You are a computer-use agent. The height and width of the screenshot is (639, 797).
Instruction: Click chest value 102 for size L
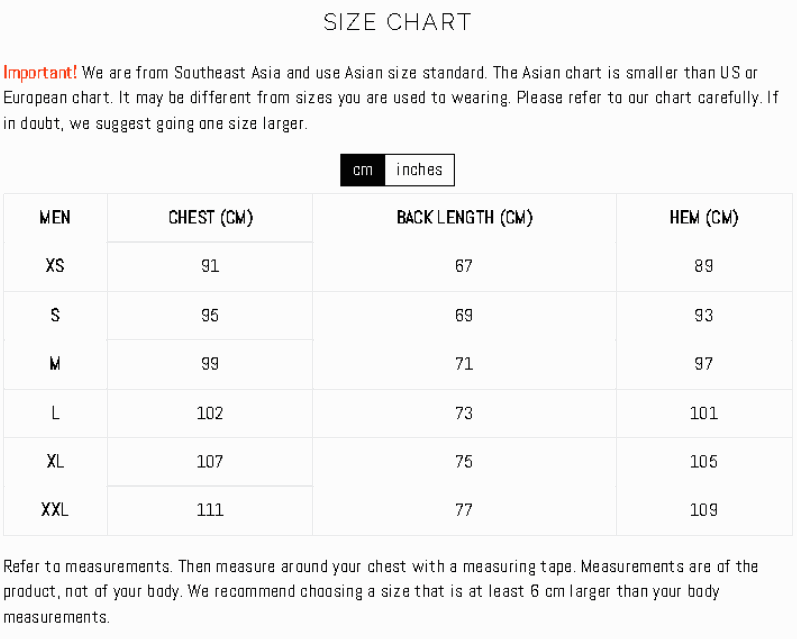click(x=210, y=413)
